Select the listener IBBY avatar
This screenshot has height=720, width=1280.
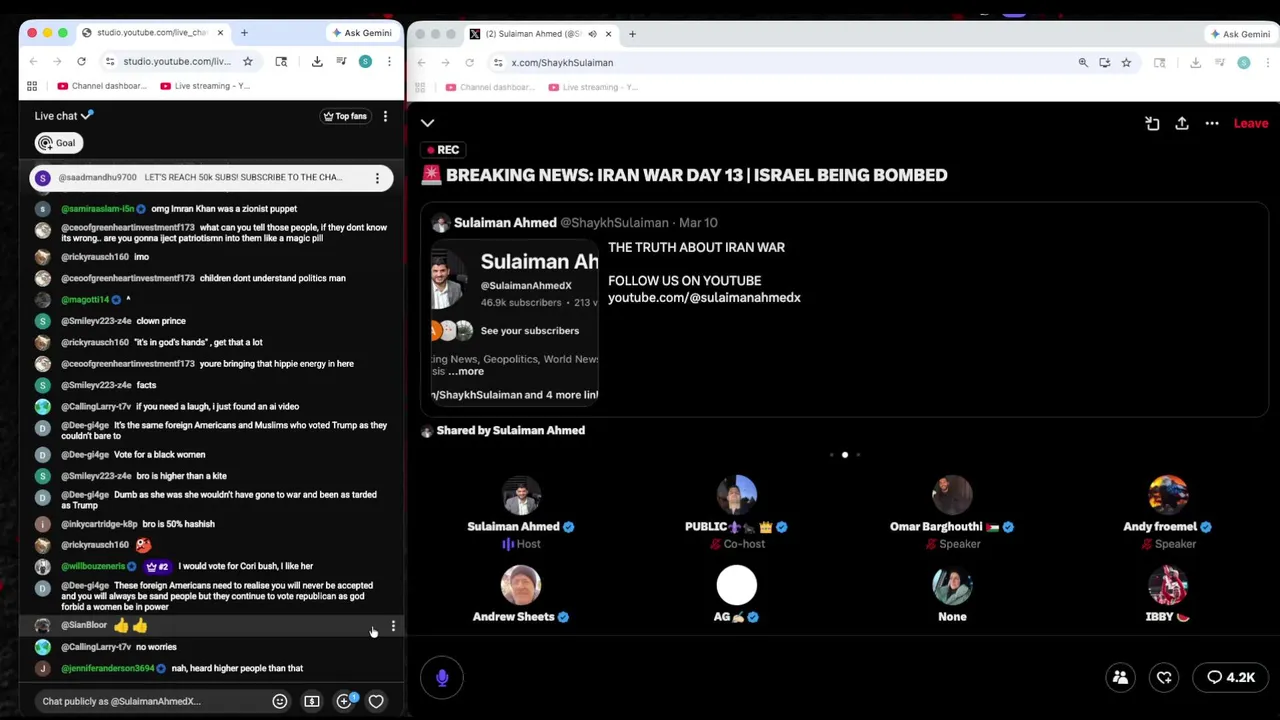pos(1168,586)
